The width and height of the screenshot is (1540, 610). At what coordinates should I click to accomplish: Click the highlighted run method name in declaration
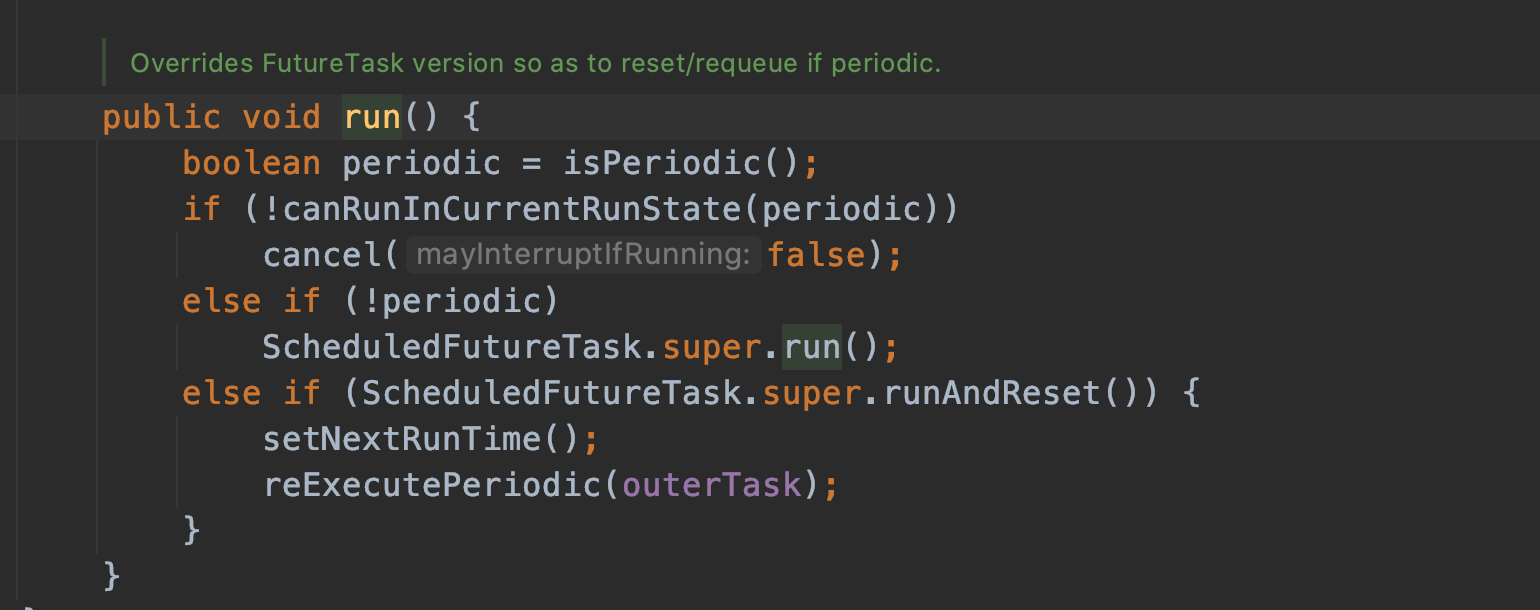(x=372, y=117)
